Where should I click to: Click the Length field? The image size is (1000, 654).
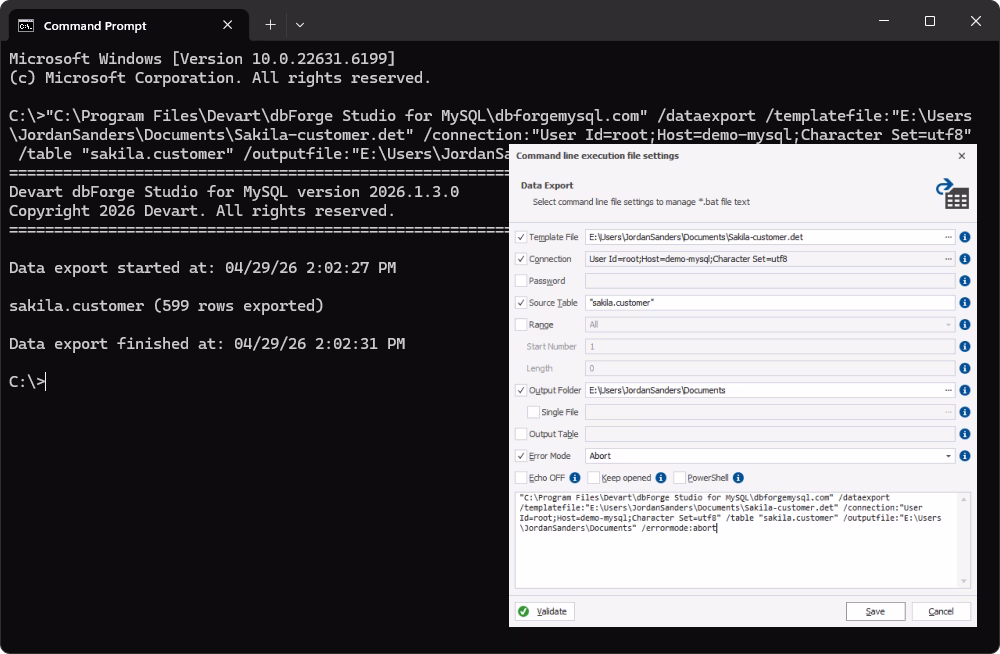pyautogui.click(x=770, y=368)
